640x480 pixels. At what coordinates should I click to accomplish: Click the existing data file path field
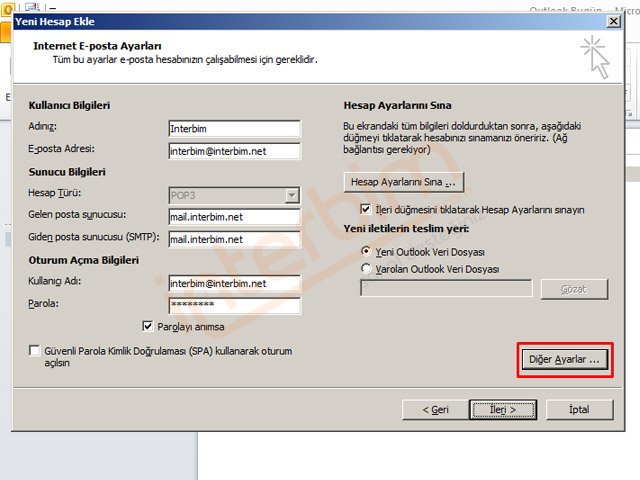446,289
